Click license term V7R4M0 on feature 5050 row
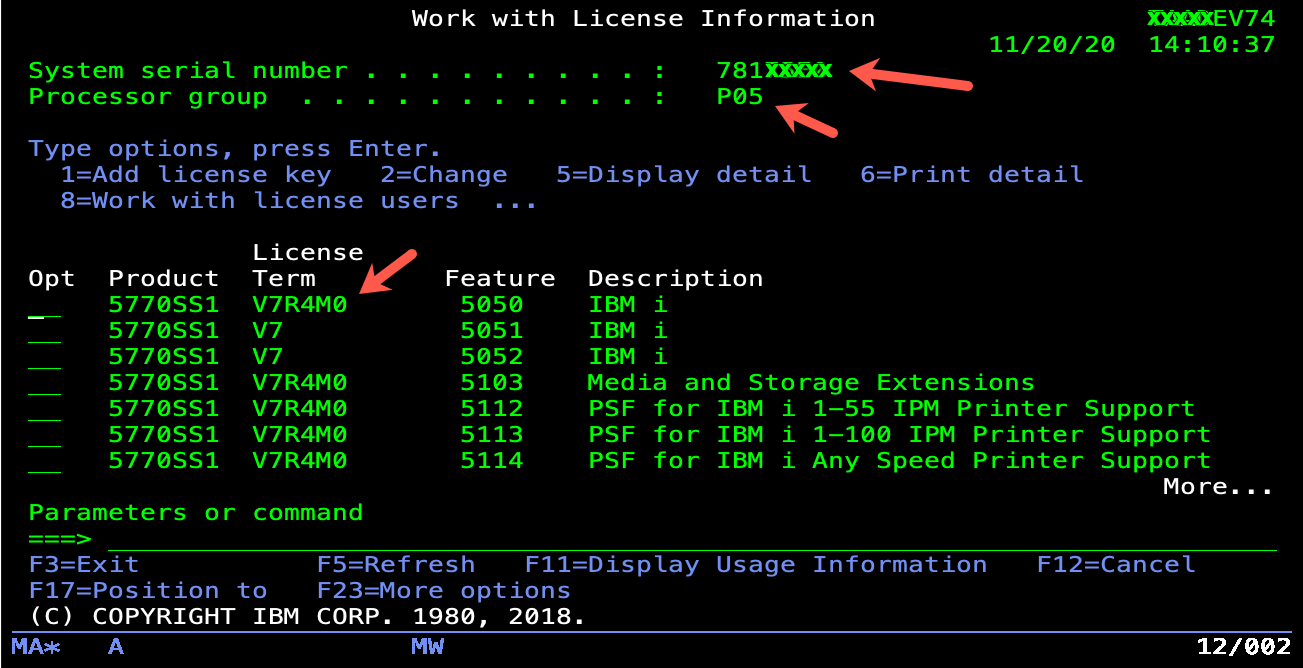The image size is (1303, 668). coord(300,305)
